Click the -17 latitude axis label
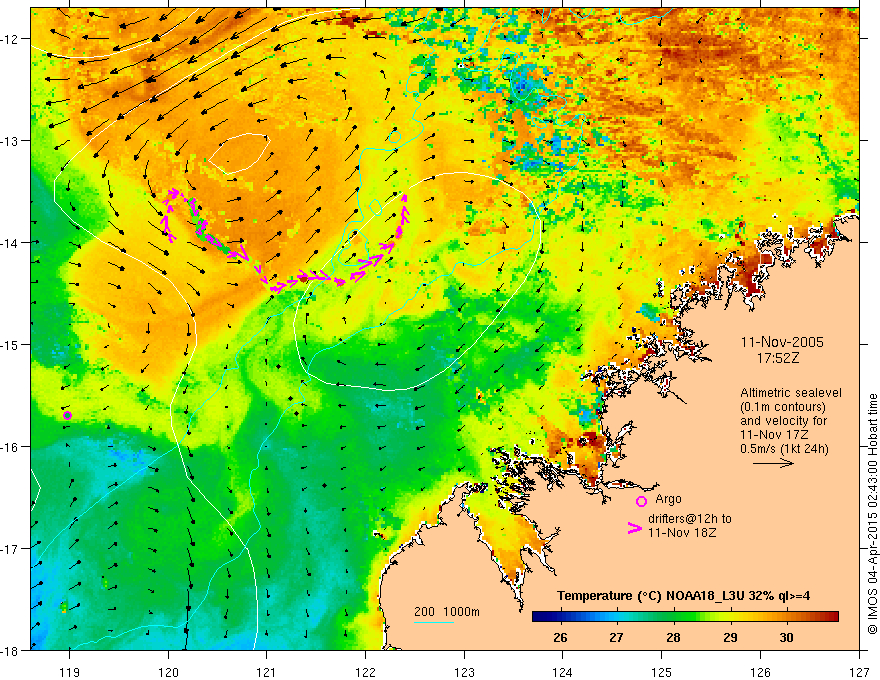 click(10, 548)
